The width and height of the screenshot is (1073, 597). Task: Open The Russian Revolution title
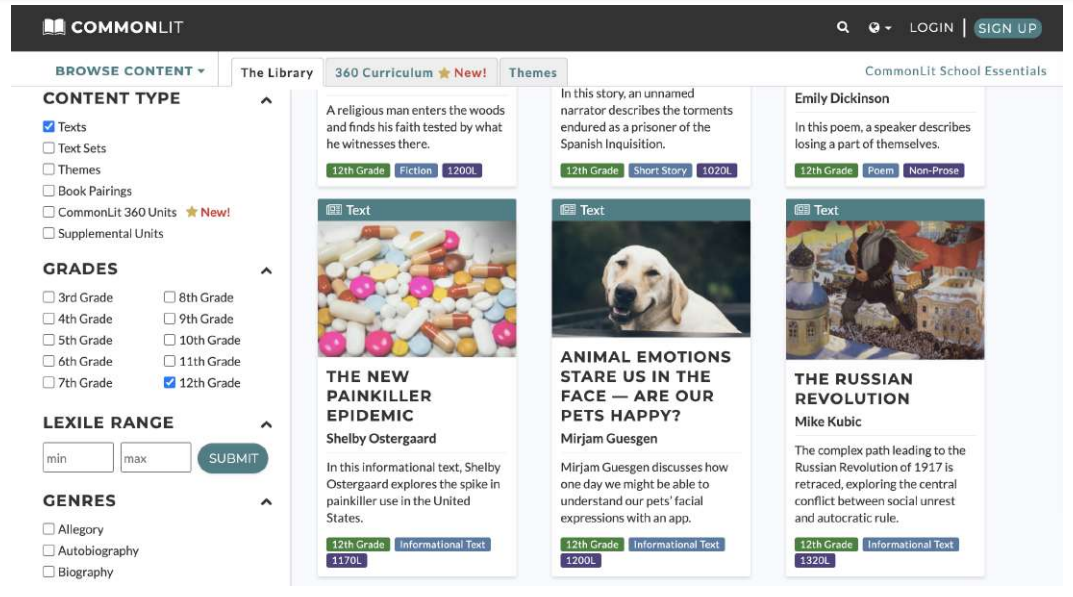pyautogui.click(x=853, y=389)
